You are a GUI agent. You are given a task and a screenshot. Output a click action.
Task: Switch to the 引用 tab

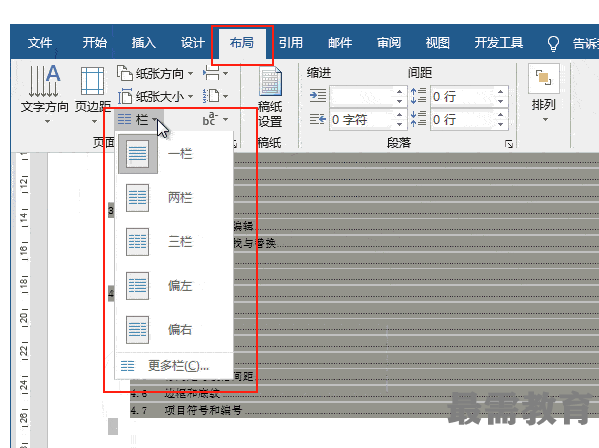coord(291,42)
